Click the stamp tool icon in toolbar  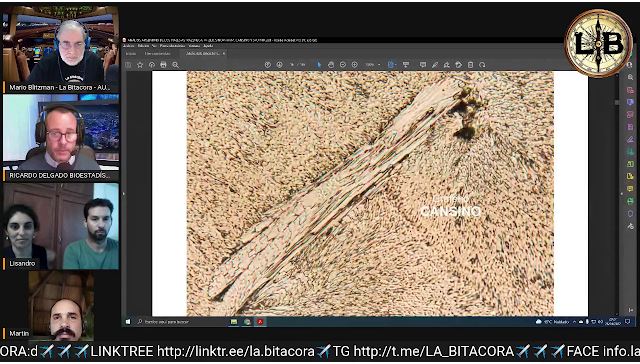point(458,65)
